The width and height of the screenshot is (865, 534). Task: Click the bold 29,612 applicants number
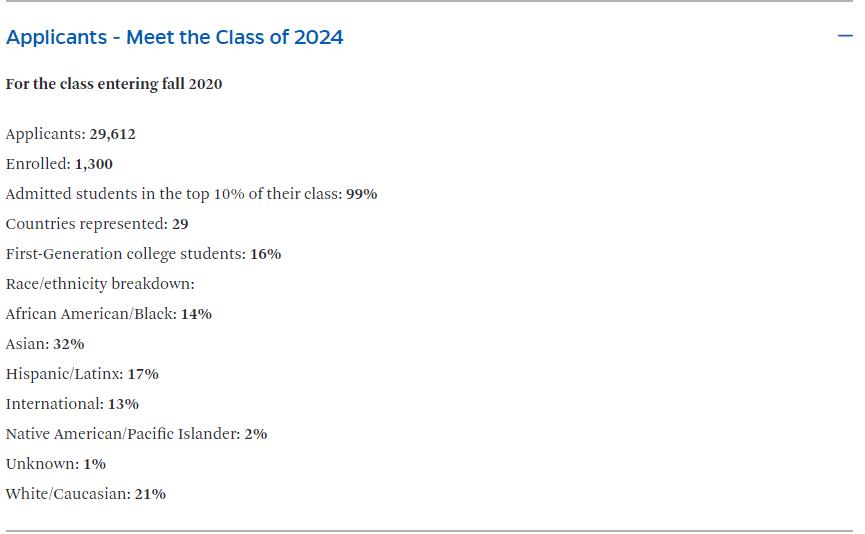point(113,135)
